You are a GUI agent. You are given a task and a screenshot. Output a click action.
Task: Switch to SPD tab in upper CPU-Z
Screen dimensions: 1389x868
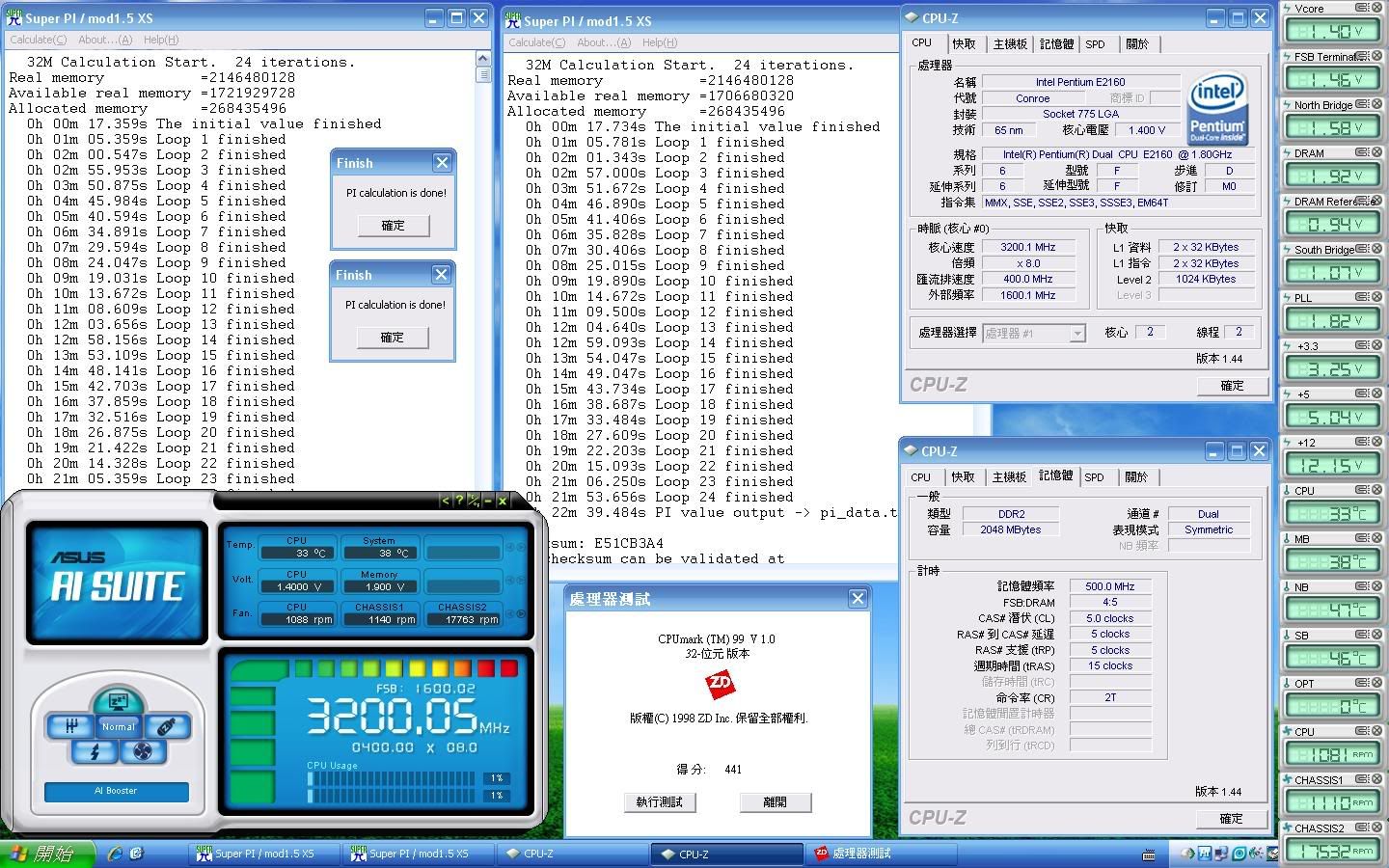pos(1095,43)
